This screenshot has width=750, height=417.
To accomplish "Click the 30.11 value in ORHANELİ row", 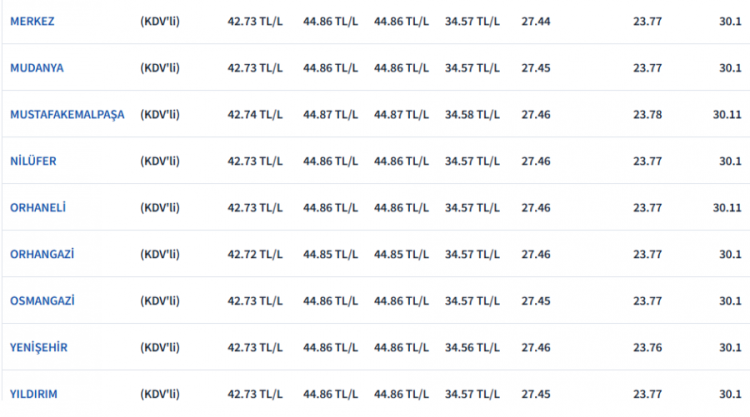I will 727,207.
